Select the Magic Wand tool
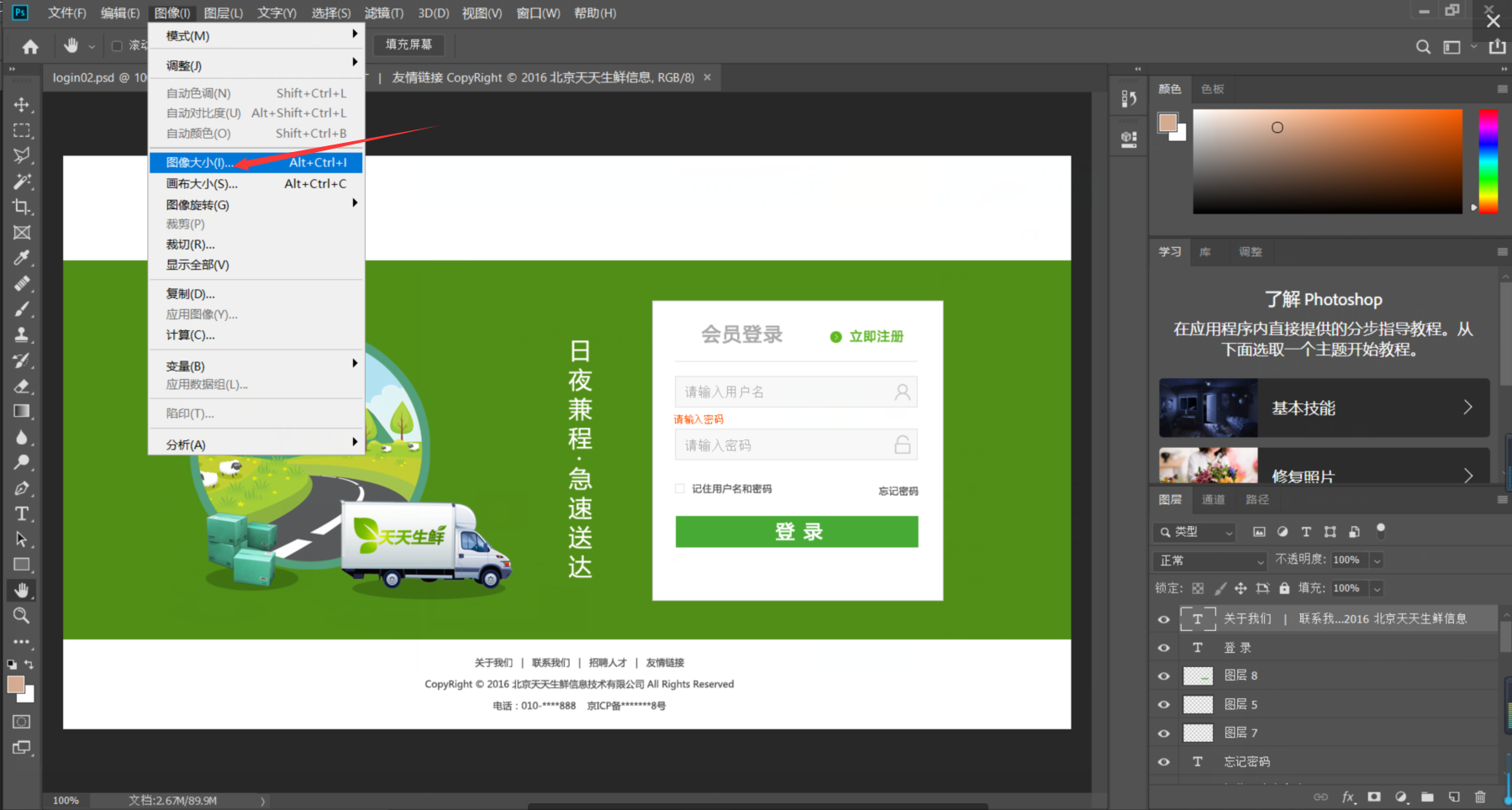The width and height of the screenshot is (1512, 810). (x=22, y=181)
